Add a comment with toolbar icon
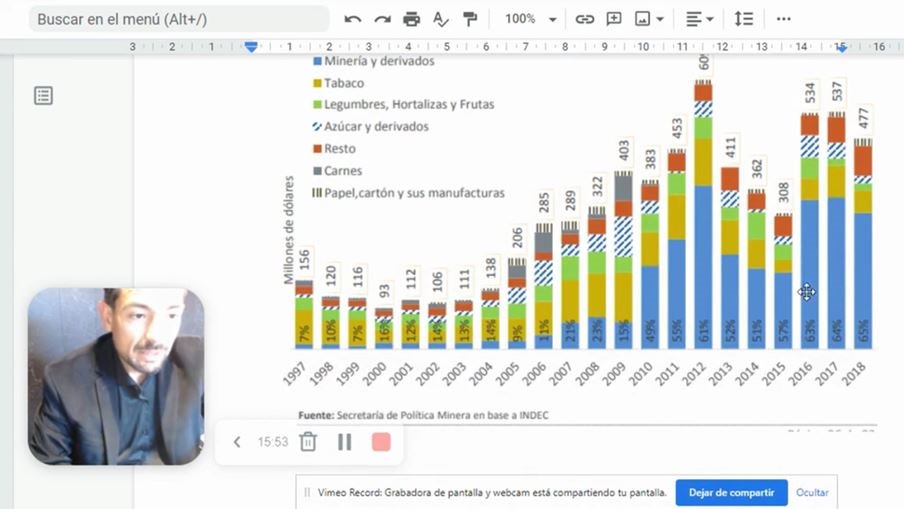The image size is (904, 509). coord(614,19)
